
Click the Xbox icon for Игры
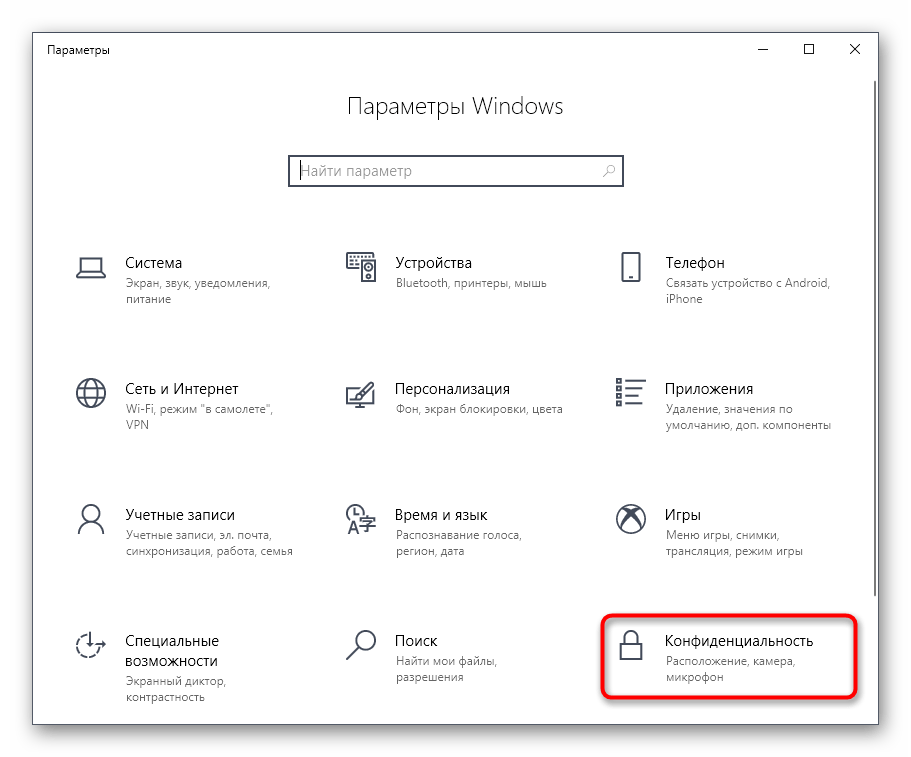pyautogui.click(x=630, y=519)
